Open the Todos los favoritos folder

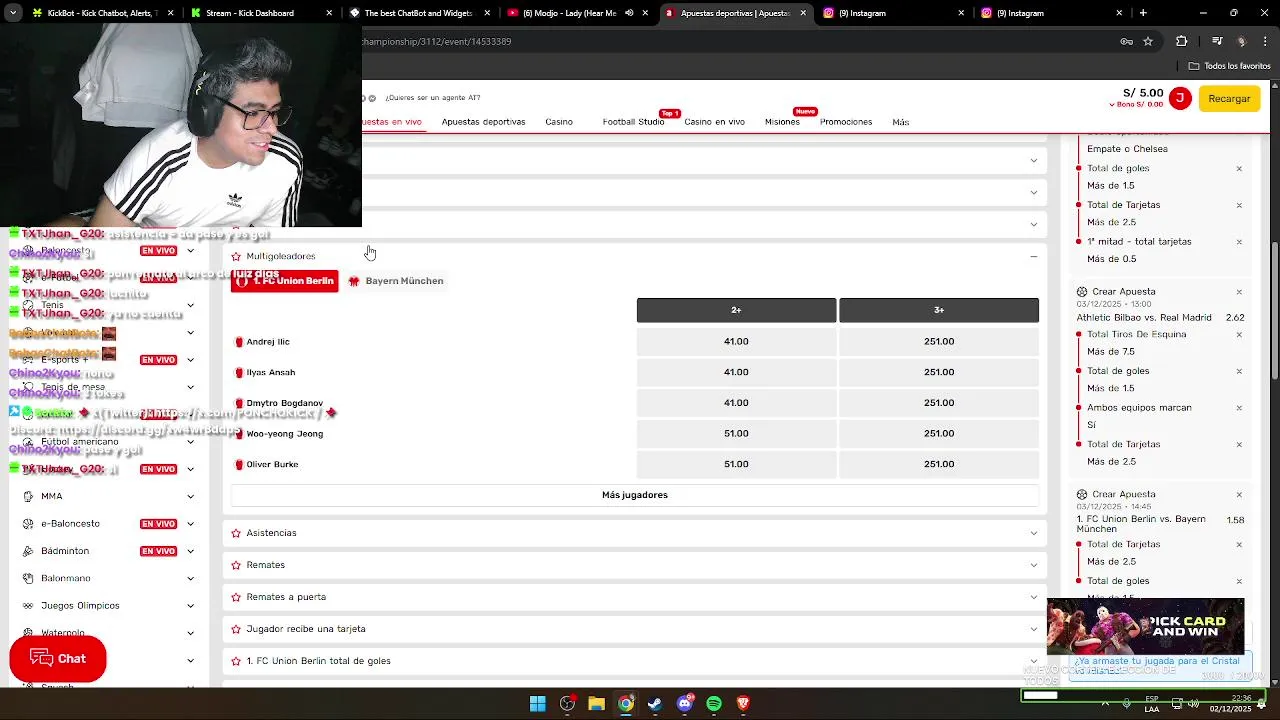pyautogui.click(x=1230, y=66)
